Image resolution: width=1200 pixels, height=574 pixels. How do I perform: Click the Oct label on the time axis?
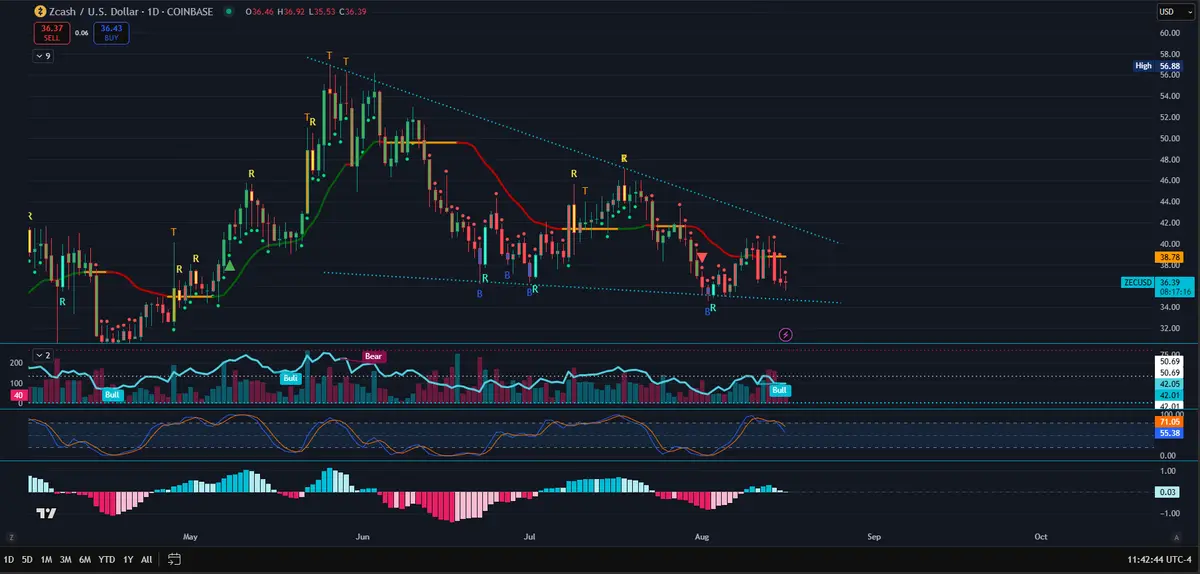[1040, 536]
